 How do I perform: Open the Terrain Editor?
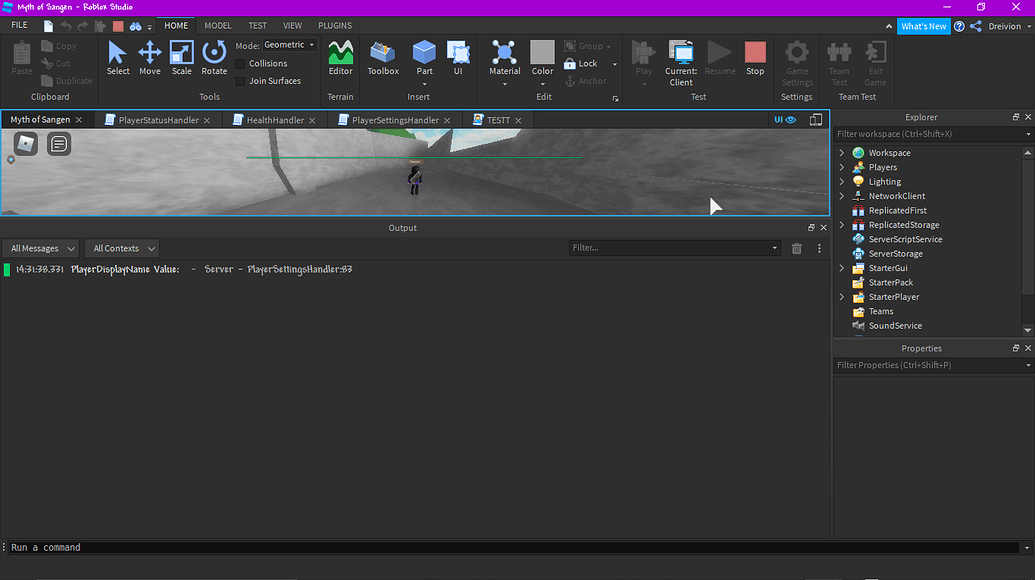click(340, 58)
